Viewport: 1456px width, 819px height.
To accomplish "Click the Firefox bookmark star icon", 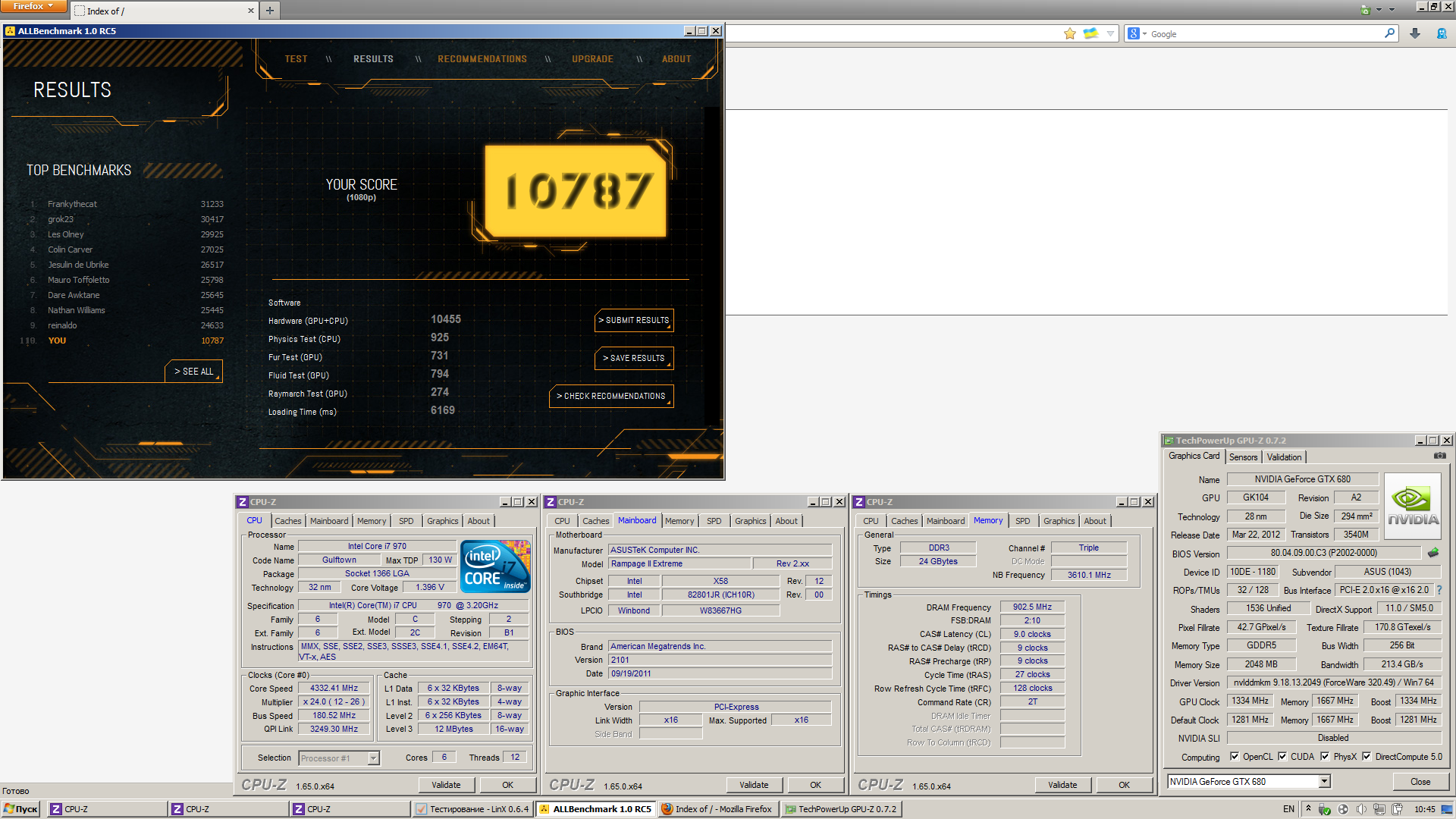I will (x=1070, y=33).
